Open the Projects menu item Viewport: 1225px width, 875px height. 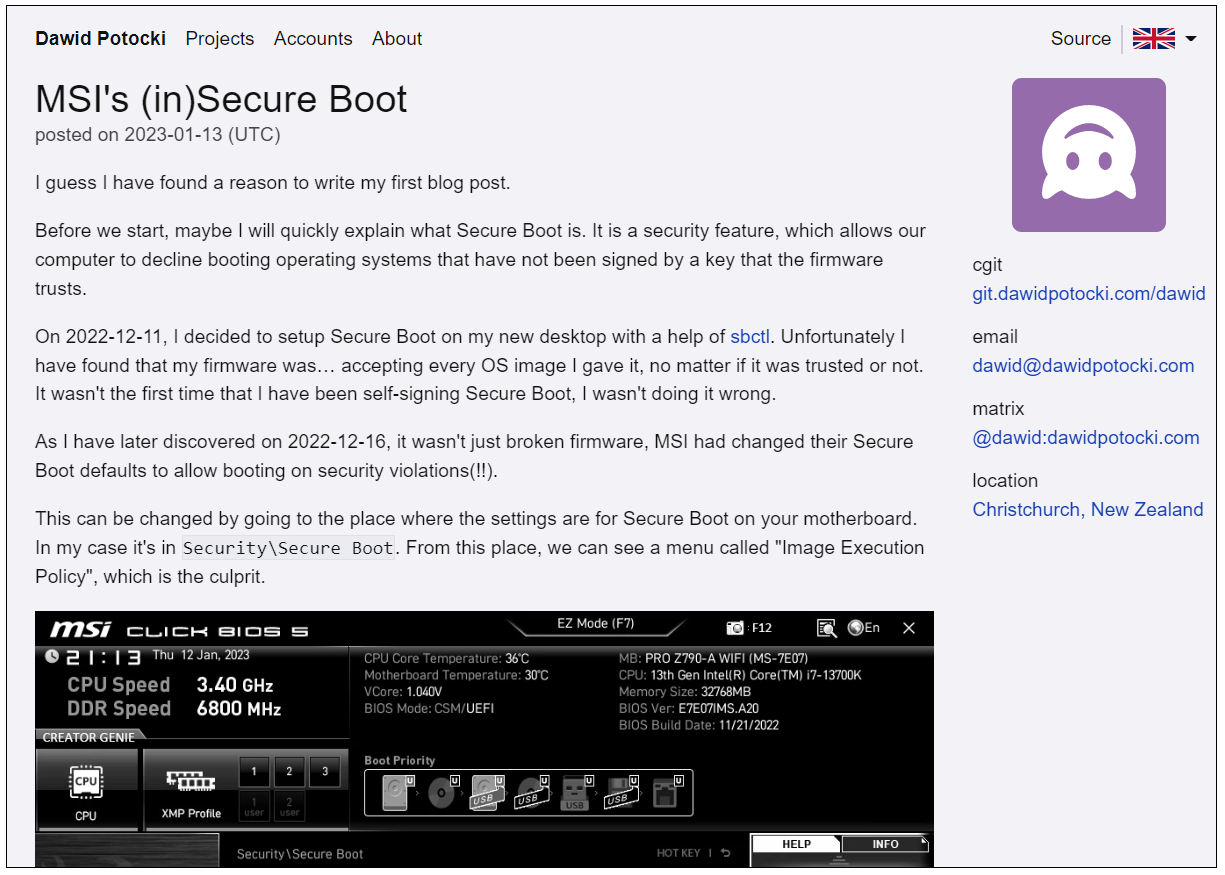pos(220,39)
